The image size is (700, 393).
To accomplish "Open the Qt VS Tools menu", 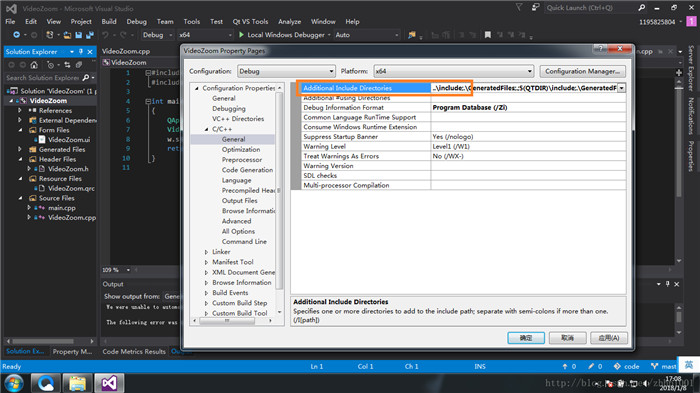I will click(250, 21).
